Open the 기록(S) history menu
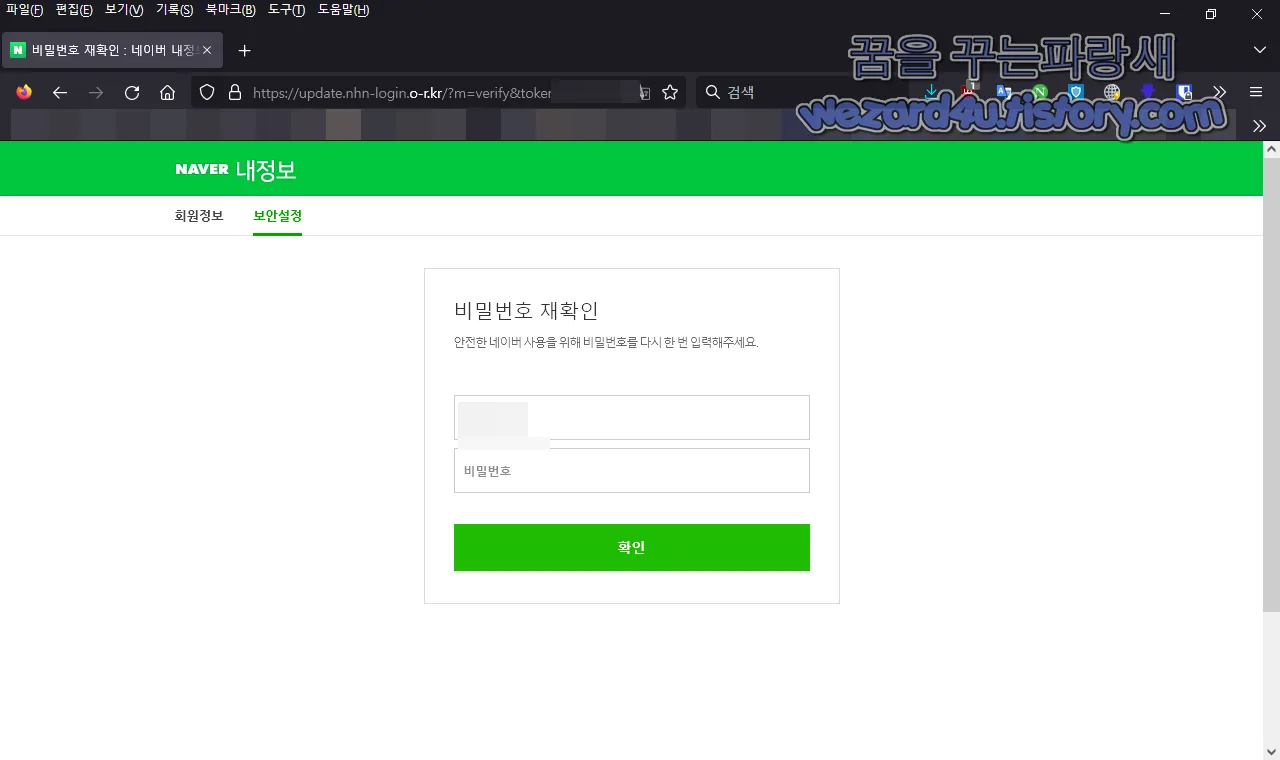This screenshot has height=760, width=1280. [174, 10]
